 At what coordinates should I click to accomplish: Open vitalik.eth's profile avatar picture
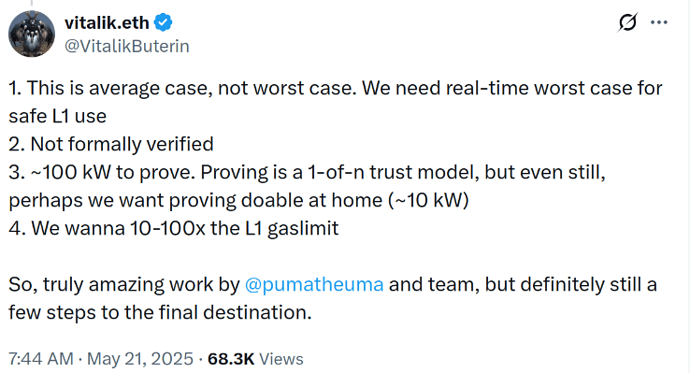pos(31,34)
